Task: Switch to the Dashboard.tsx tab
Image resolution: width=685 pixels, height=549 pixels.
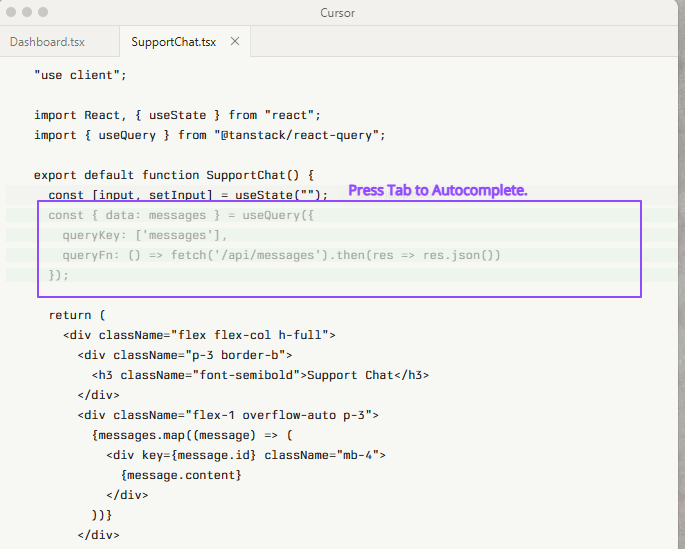Action: click(47, 42)
